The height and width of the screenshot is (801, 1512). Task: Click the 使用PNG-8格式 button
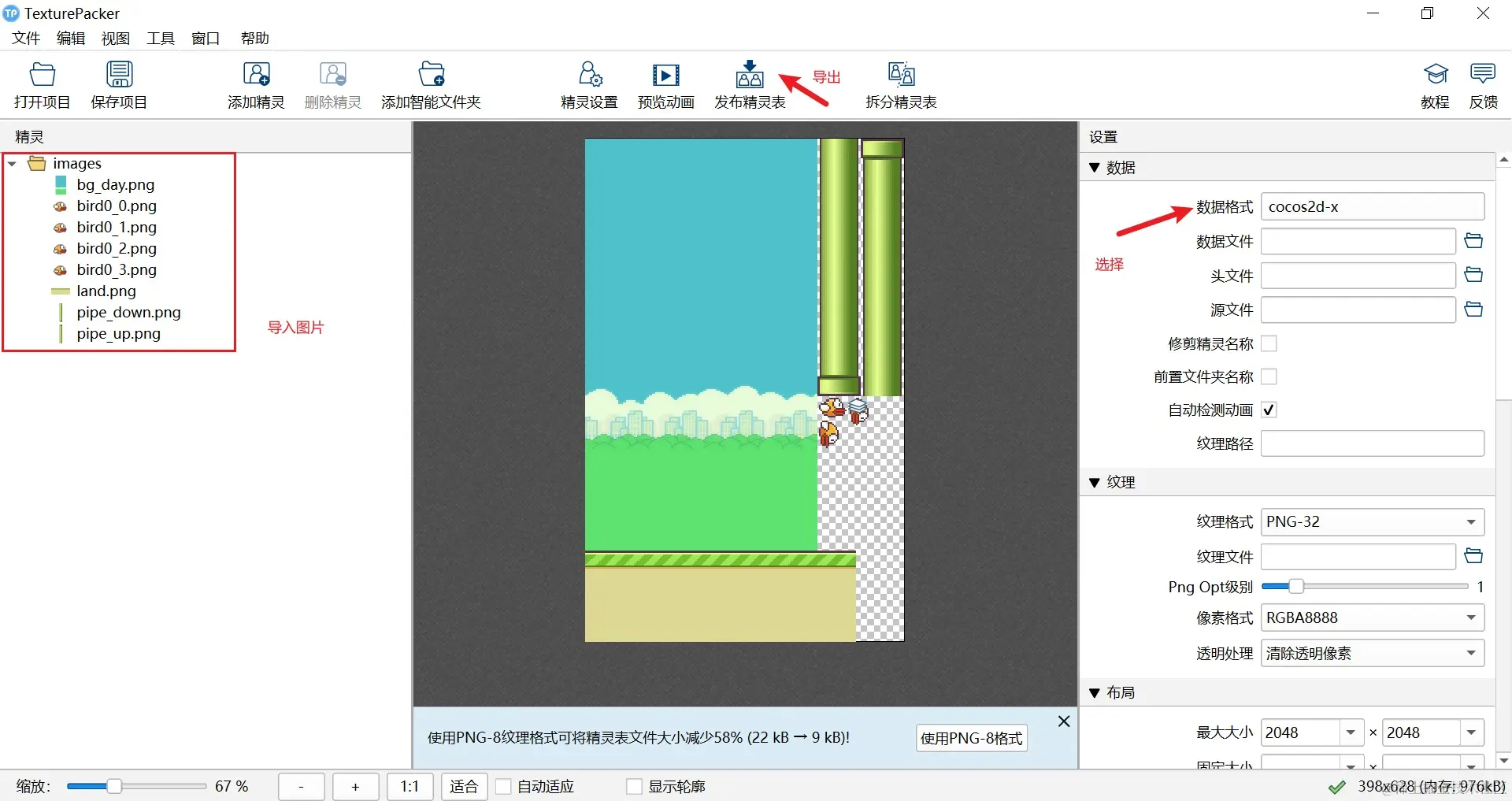pos(972,738)
